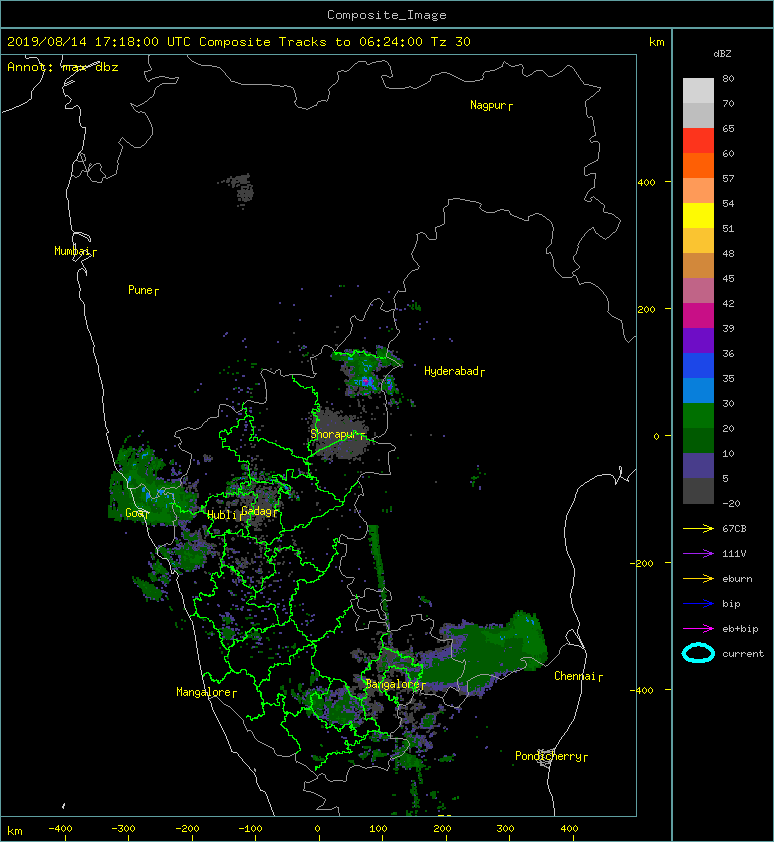Click the 200 tick on the vertical axis
Image resolution: width=774 pixels, height=842 pixels.
tap(647, 310)
